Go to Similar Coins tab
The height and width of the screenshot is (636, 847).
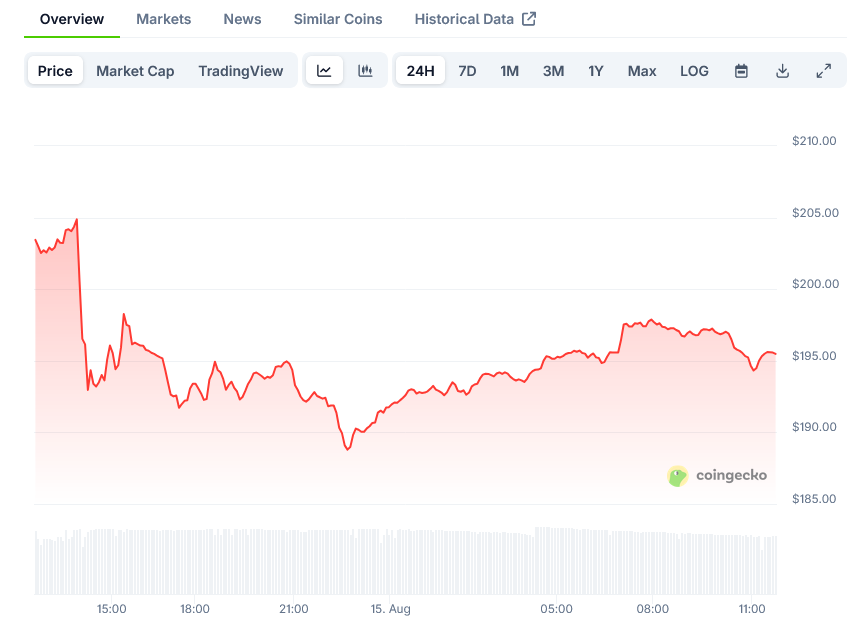point(338,19)
